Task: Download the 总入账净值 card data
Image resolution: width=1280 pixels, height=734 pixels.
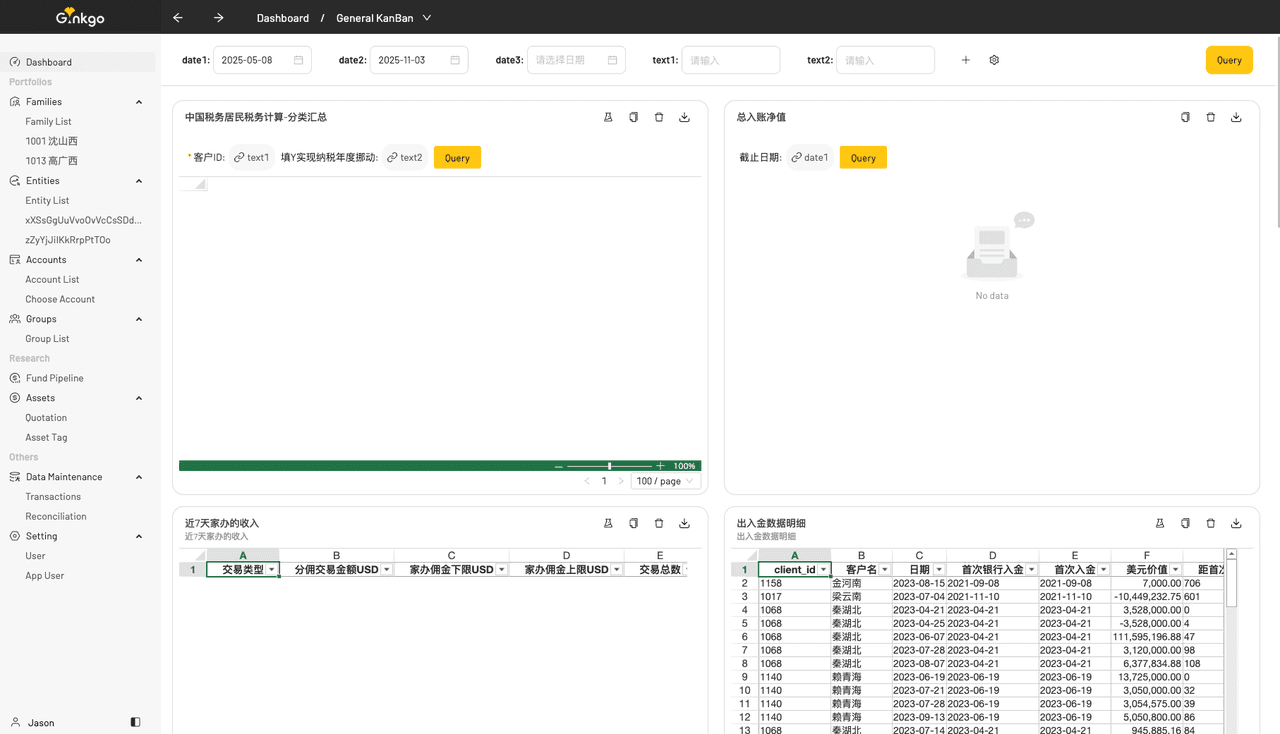Action: [1237, 117]
